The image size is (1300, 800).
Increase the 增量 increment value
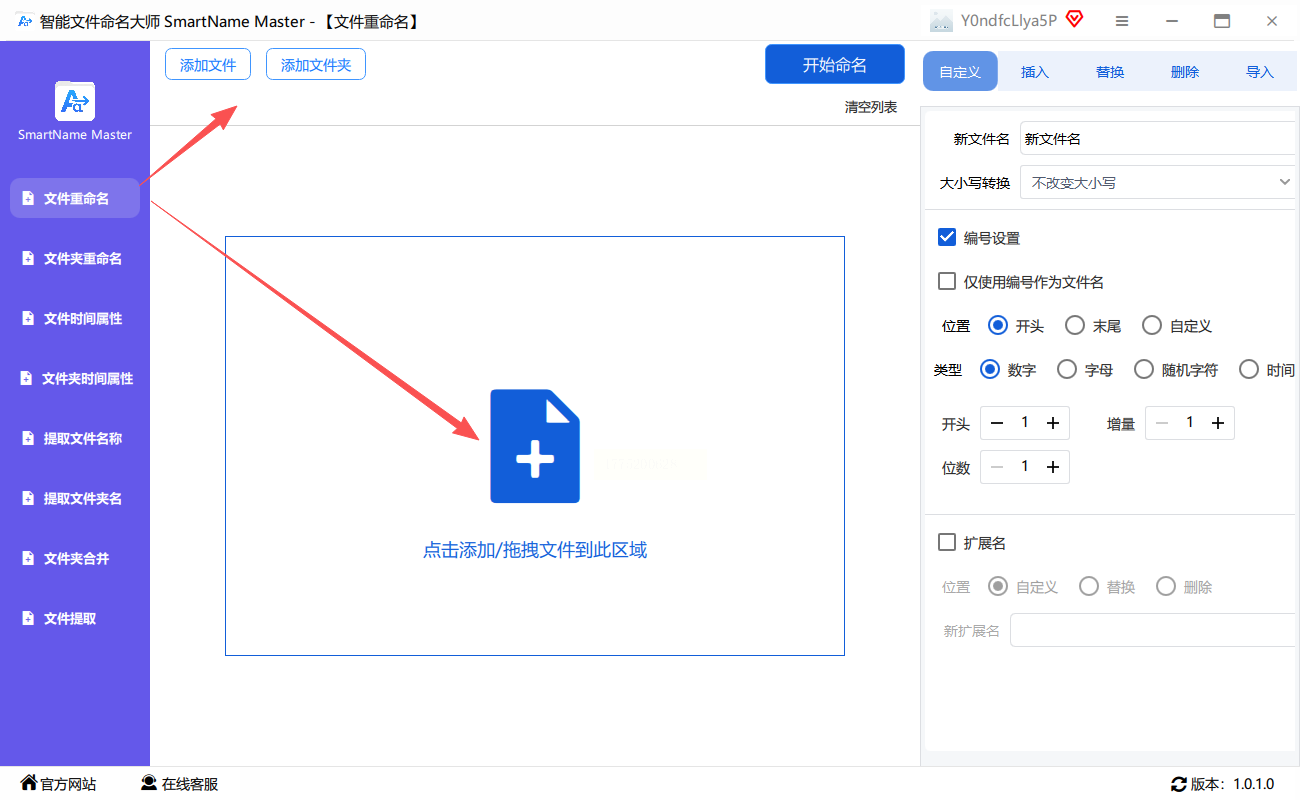(x=1218, y=424)
